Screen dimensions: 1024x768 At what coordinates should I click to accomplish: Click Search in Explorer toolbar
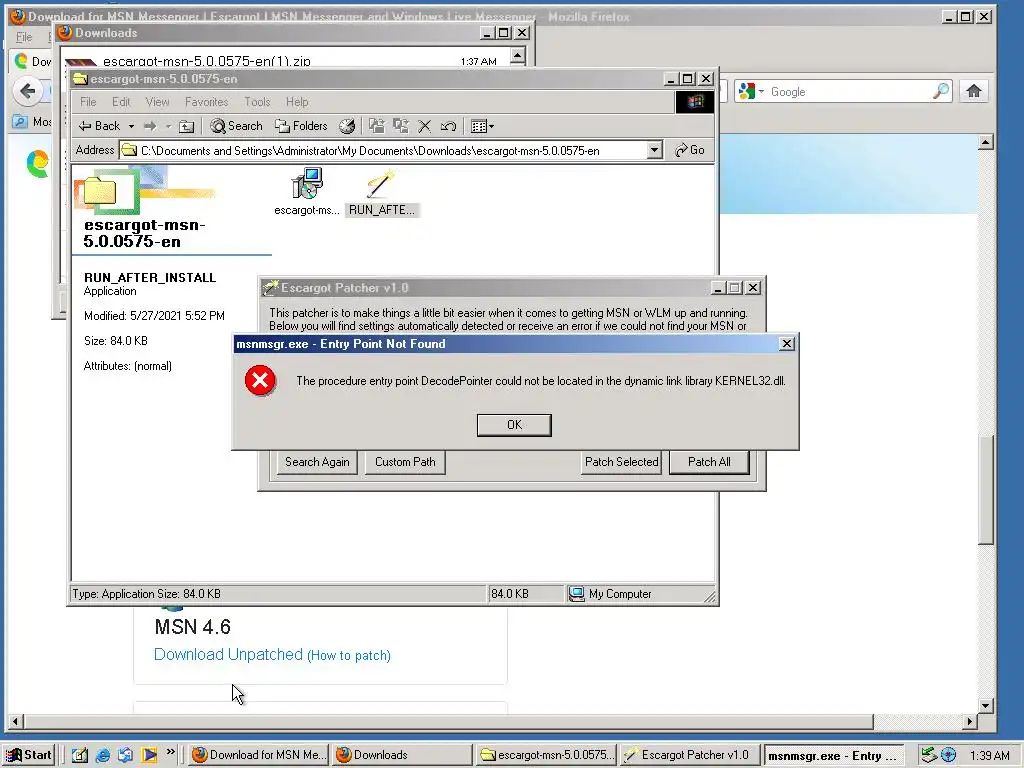[x=236, y=126]
